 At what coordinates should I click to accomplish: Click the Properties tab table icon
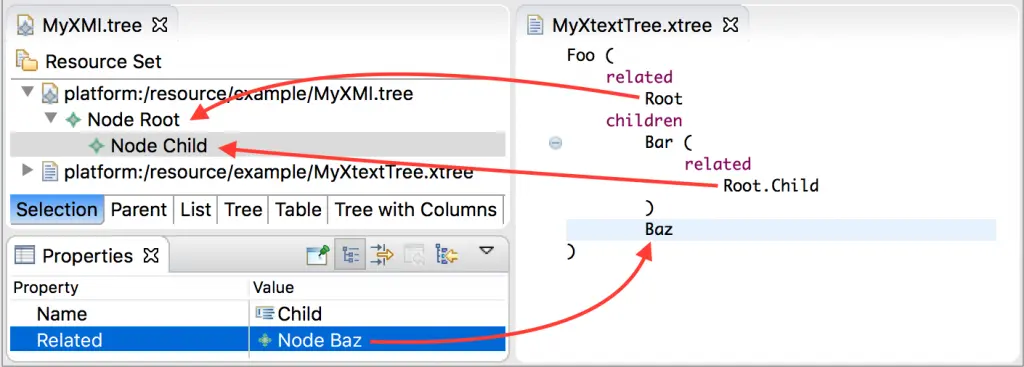click(25, 255)
